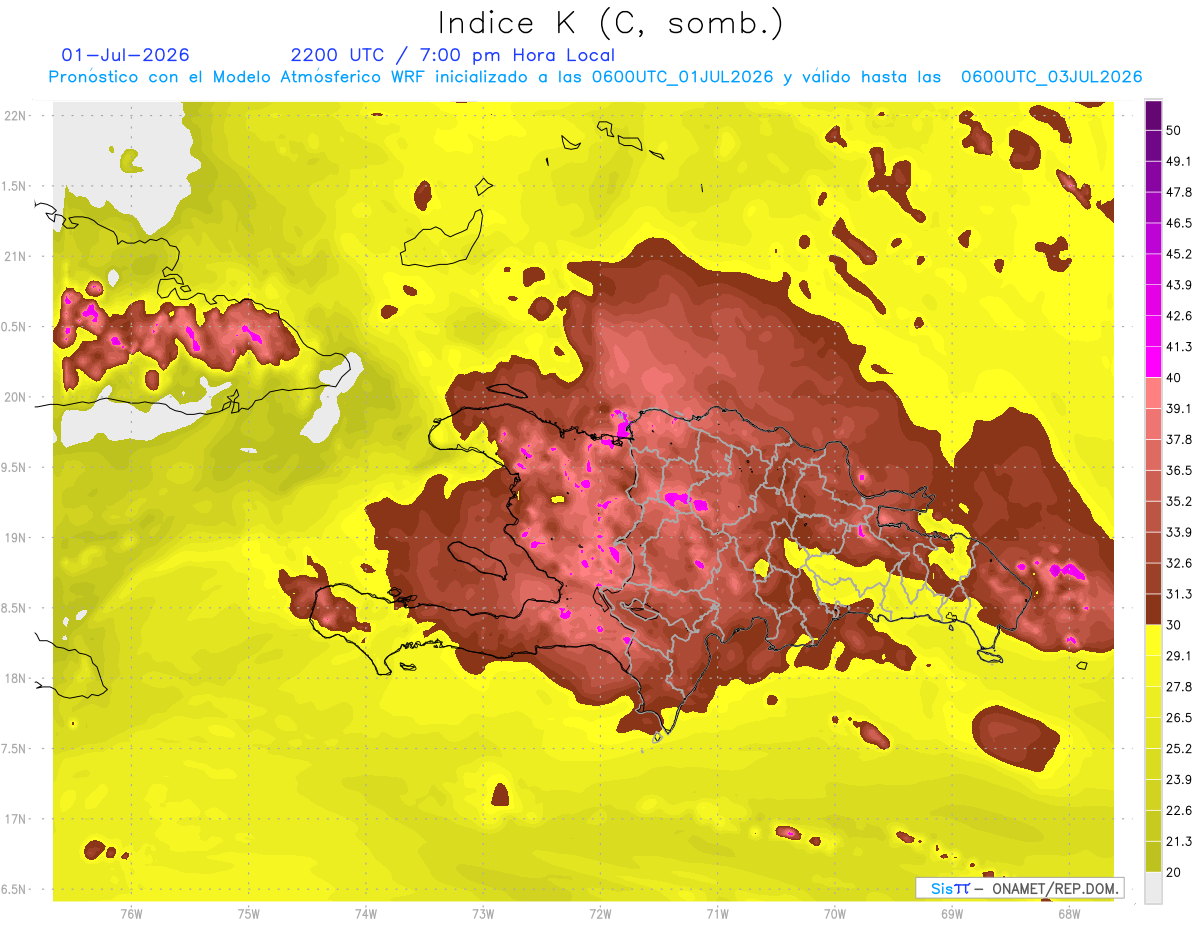Select the "01-Jul-2026" date label
This screenshot has width=1200, height=927.
[125, 55]
